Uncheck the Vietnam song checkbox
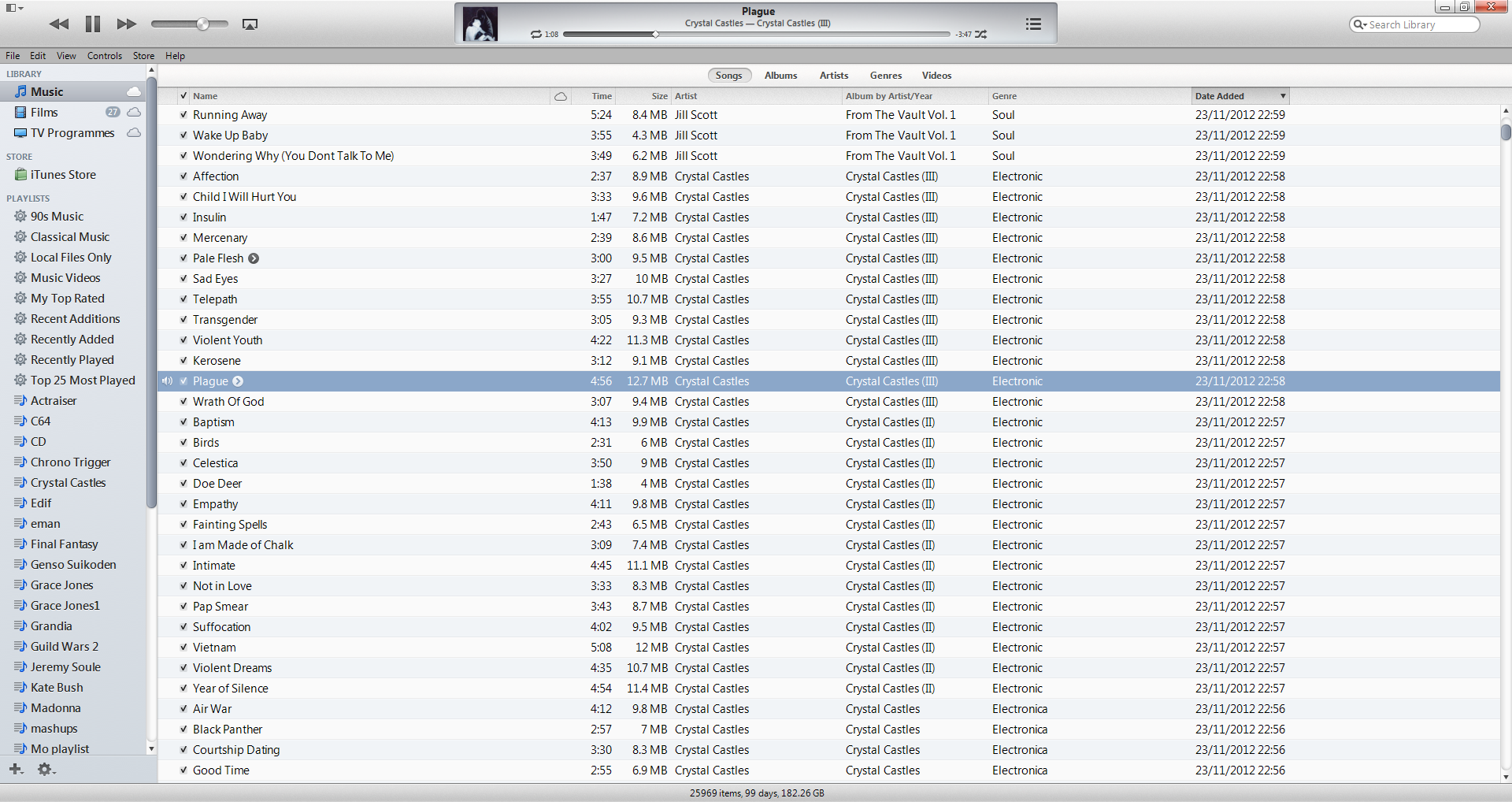The height and width of the screenshot is (802, 1512). (183, 648)
